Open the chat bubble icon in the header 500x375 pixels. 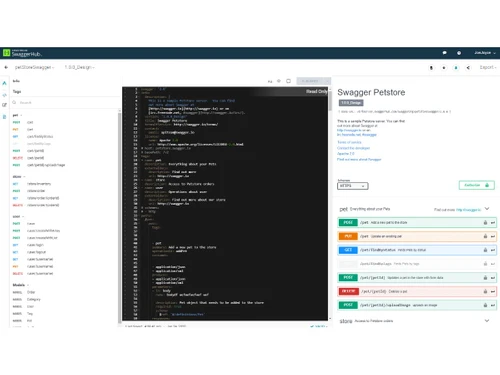click(x=444, y=53)
